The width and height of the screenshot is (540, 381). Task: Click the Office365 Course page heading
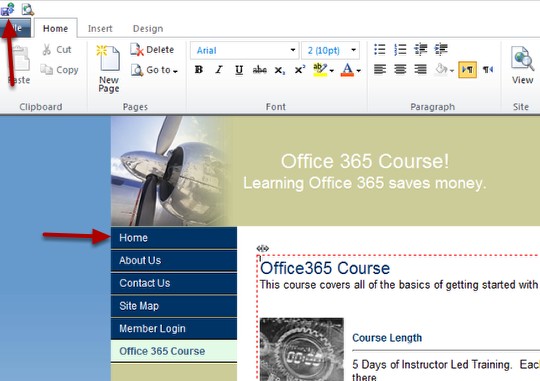(x=325, y=268)
